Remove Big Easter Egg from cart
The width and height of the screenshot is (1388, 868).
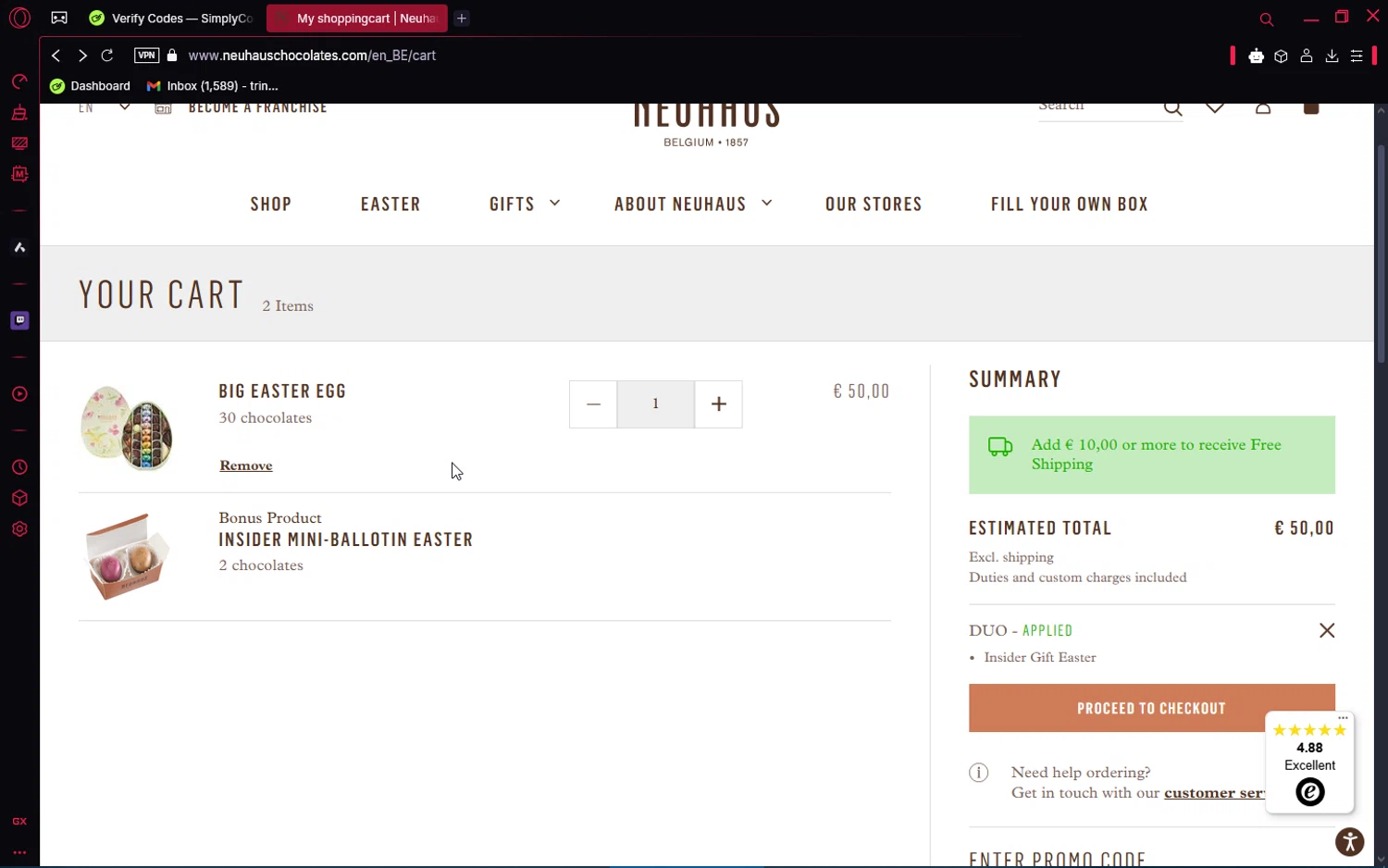(246, 465)
